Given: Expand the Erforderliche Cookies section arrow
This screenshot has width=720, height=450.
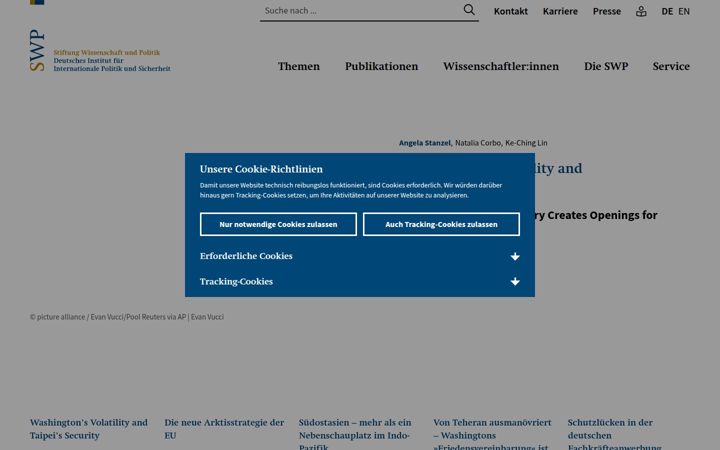Looking at the screenshot, I should click(515, 256).
